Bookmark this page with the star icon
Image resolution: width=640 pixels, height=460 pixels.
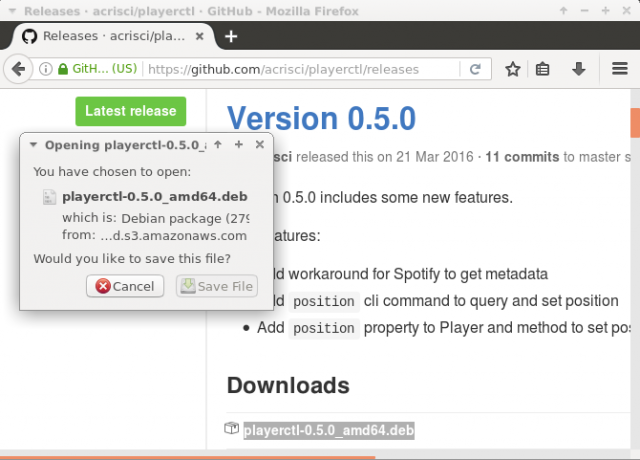pyautogui.click(x=513, y=69)
